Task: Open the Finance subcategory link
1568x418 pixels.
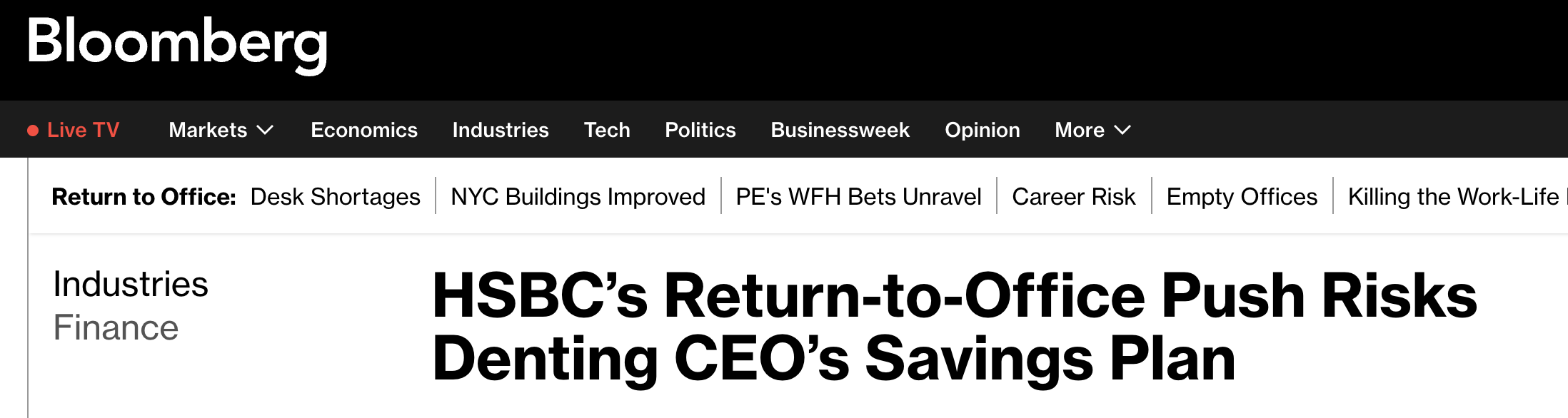Action: pos(116,328)
